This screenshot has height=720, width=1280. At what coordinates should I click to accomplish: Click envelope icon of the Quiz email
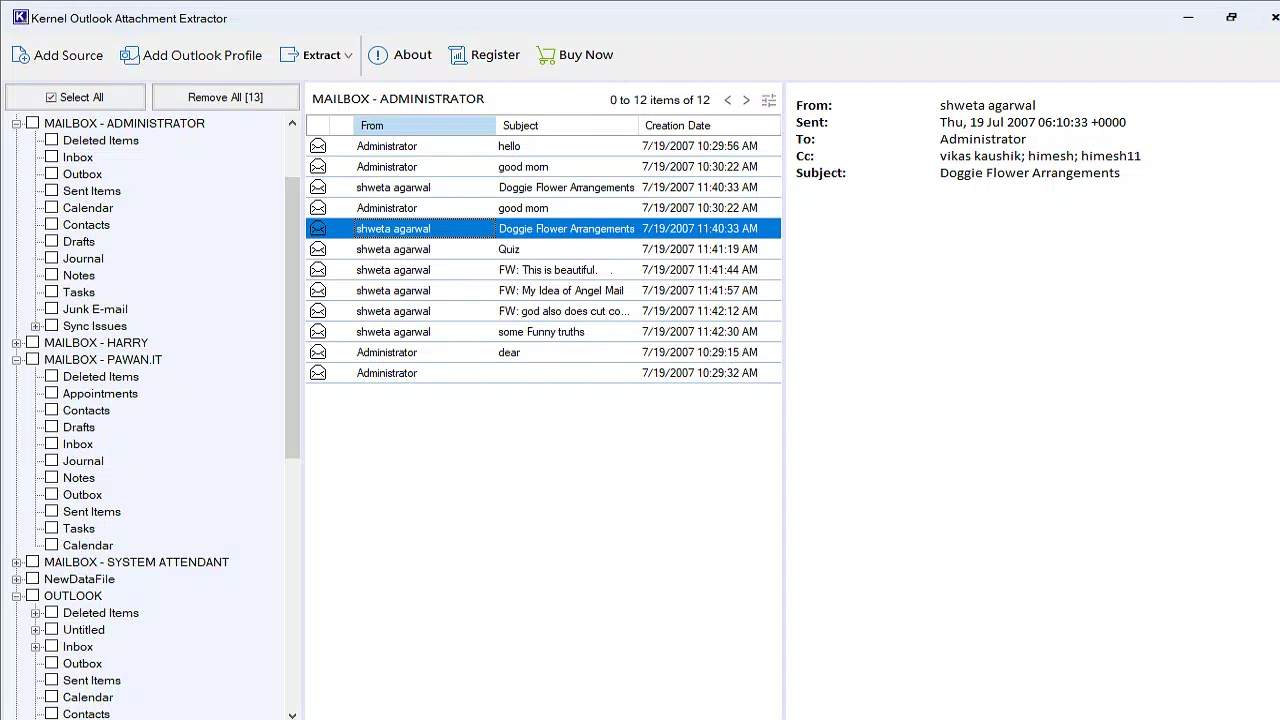coord(318,249)
